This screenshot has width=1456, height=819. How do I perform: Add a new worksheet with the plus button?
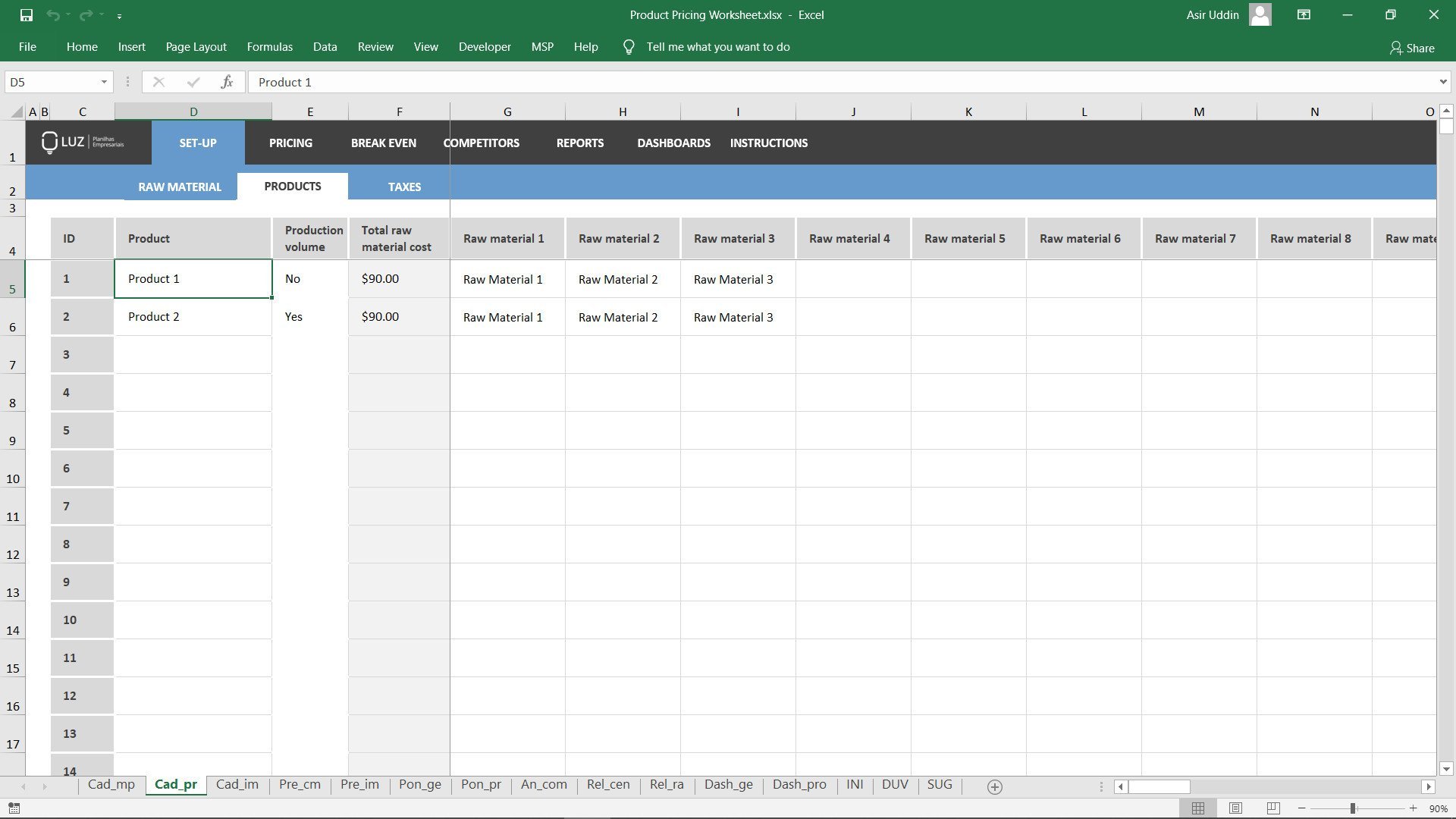click(993, 786)
